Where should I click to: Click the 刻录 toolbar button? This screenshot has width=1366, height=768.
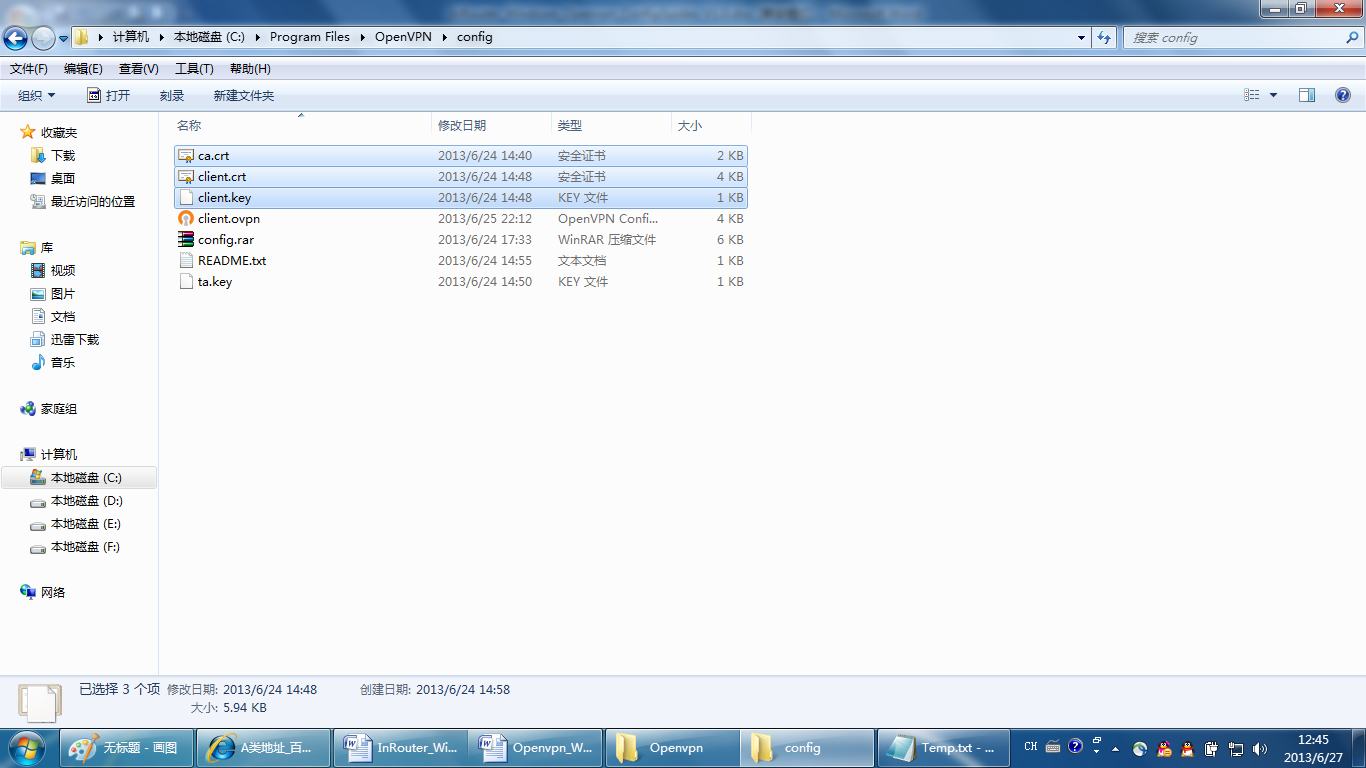(172, 96)
